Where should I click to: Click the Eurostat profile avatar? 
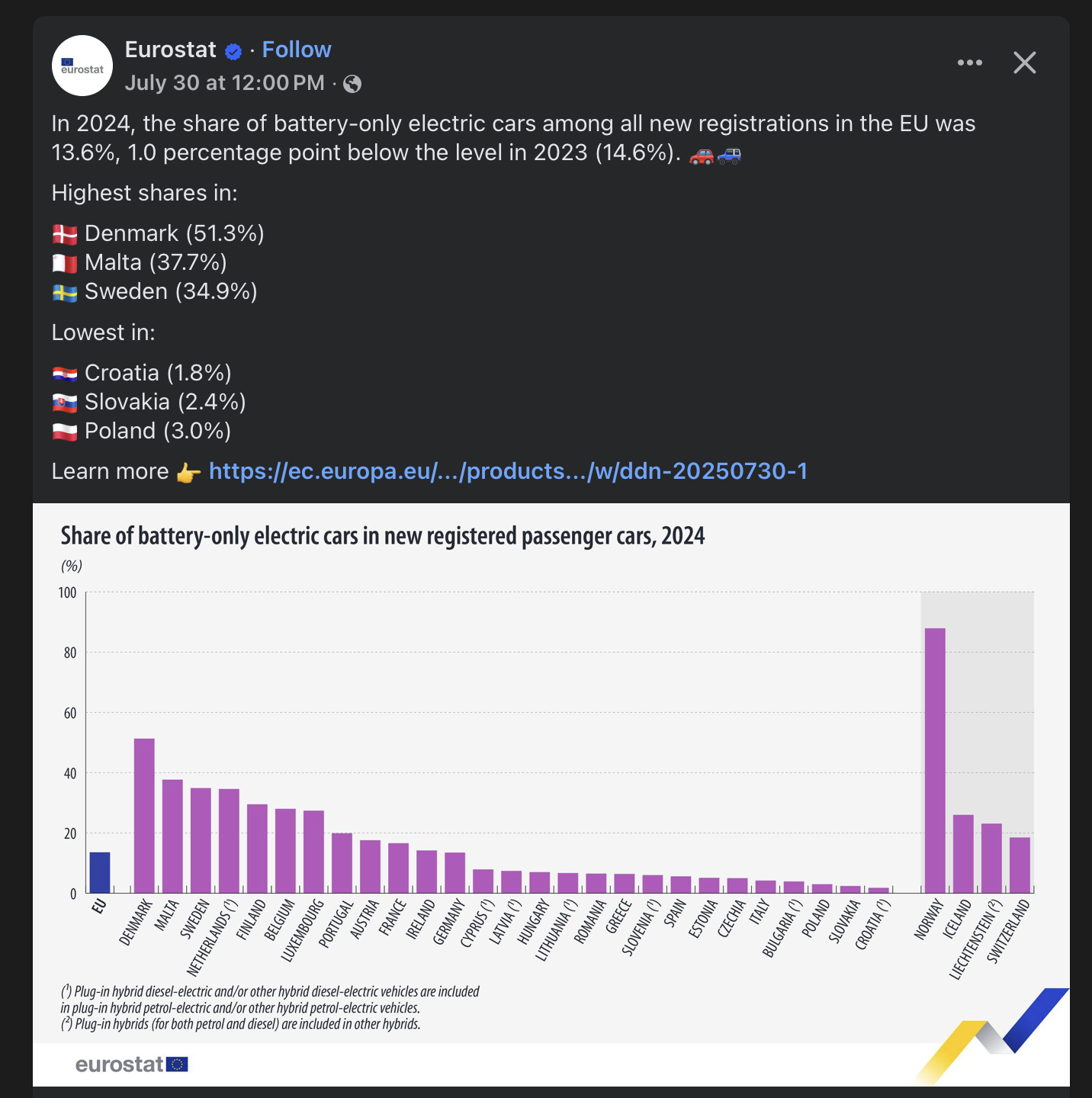[82, 66]
